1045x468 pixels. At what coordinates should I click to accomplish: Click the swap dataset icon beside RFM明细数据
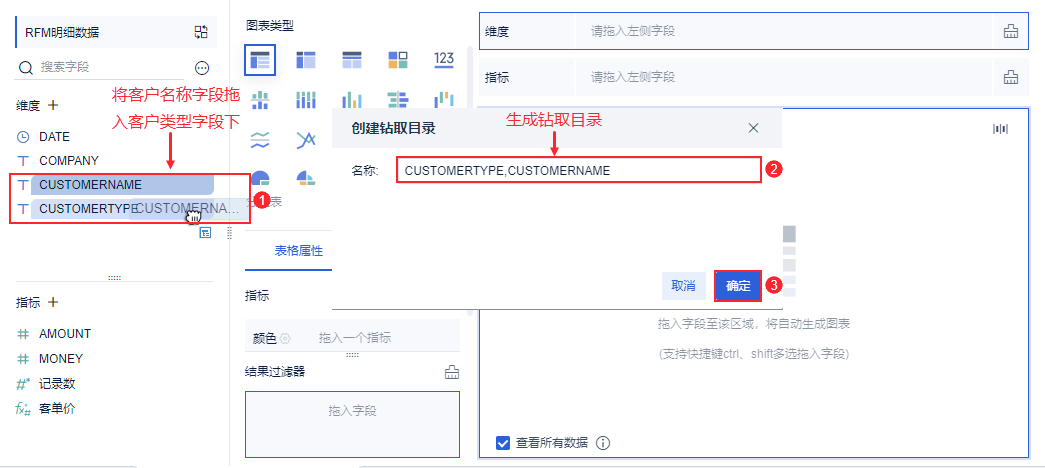click(201, 32)
